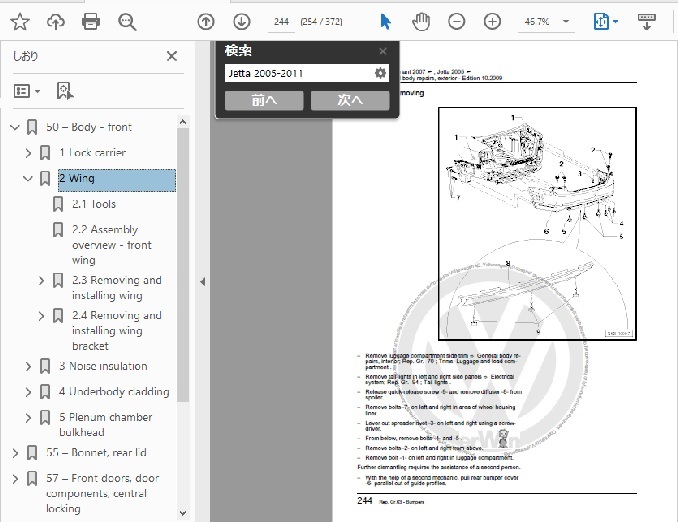678x522 pixels.
Task: Click the cloud upload icon
Action: coord(55,22)
